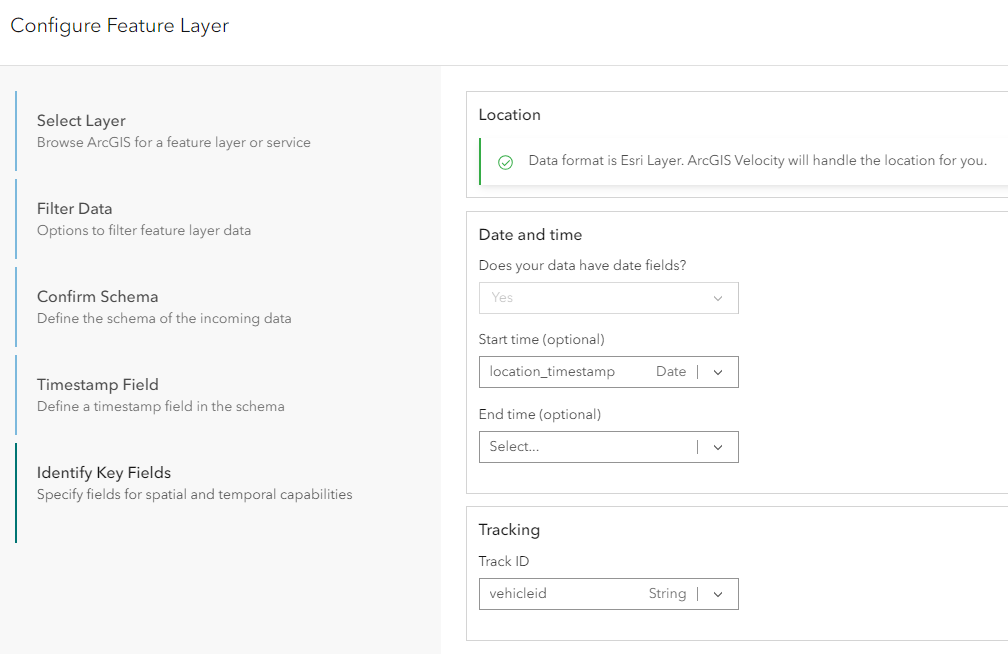Click the green indicator bar beside Identify Key Fields
Image resolution: width=1008 pixels, height=654 pixels.
(16, 492)
